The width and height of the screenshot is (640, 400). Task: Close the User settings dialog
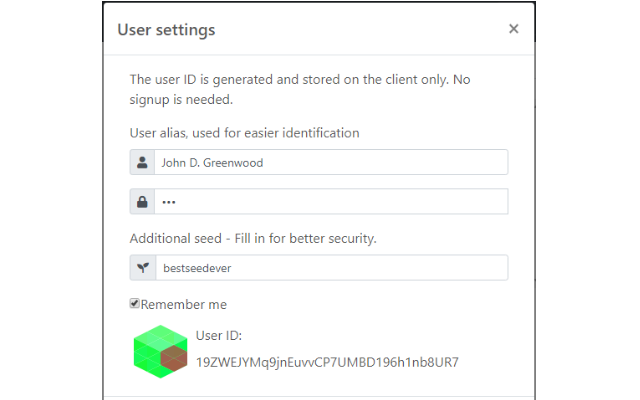click(513, 29)
